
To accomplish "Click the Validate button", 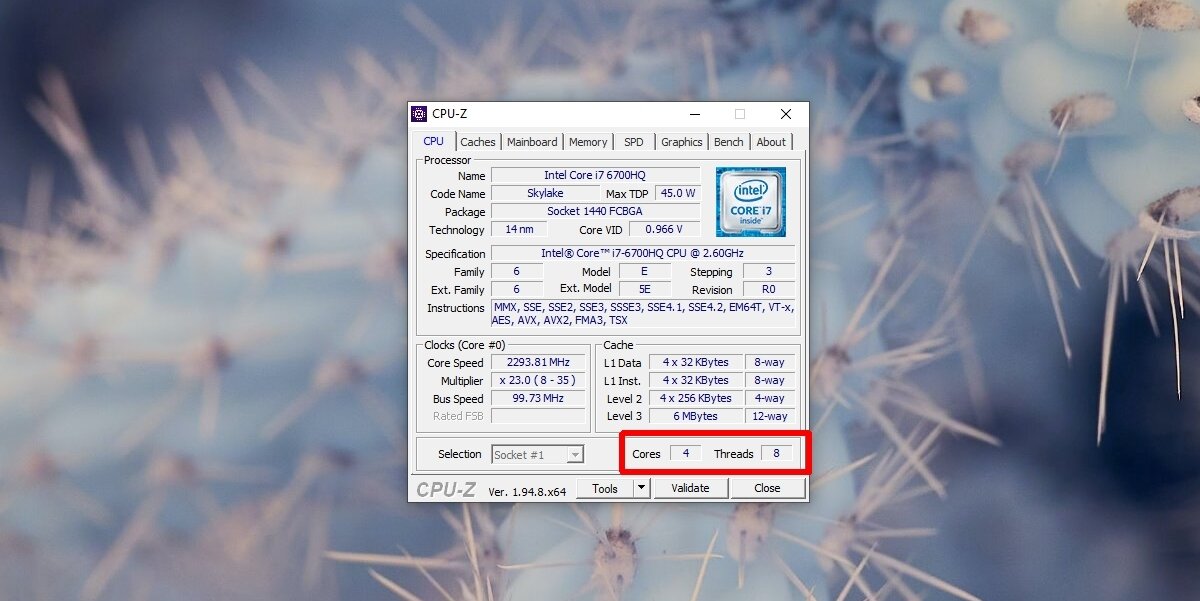I will 691,488.
